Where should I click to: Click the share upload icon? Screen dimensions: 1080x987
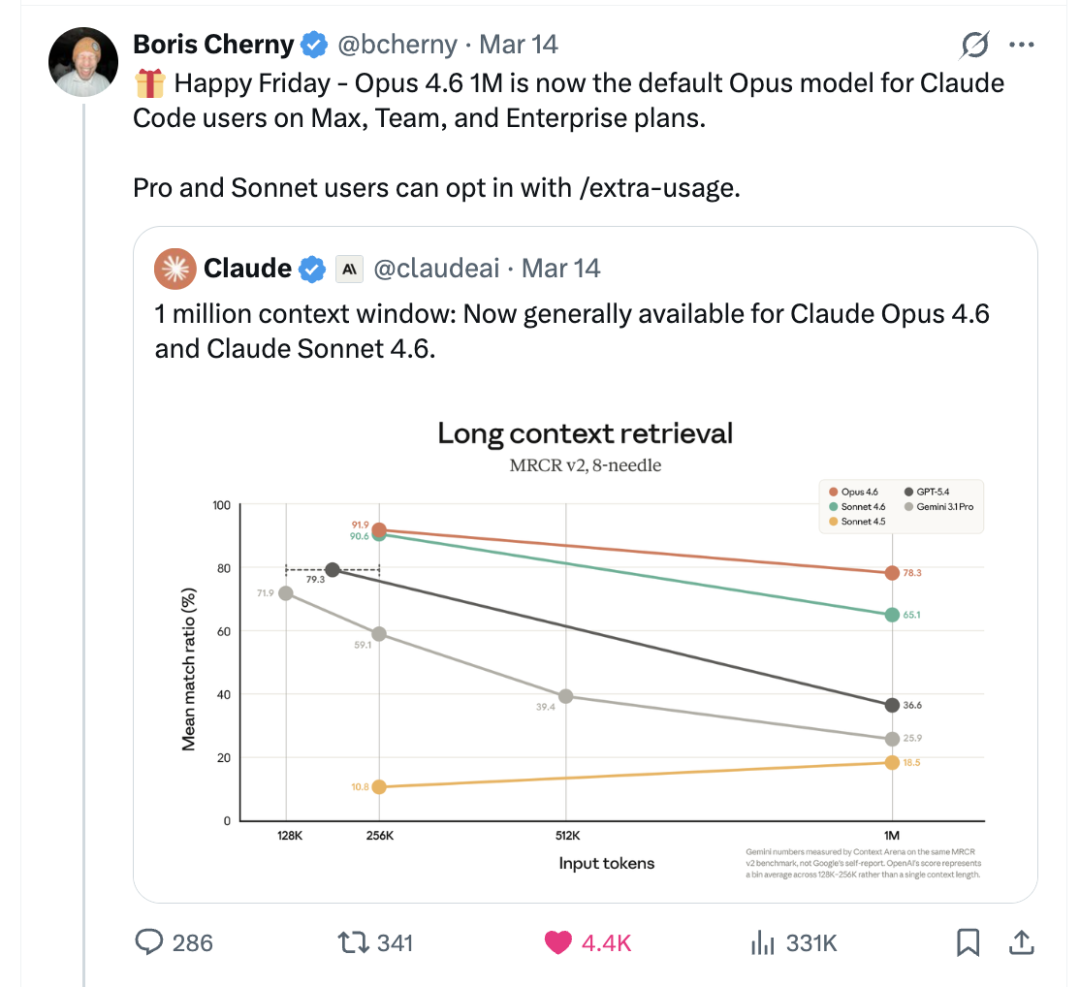(1020, 941)
